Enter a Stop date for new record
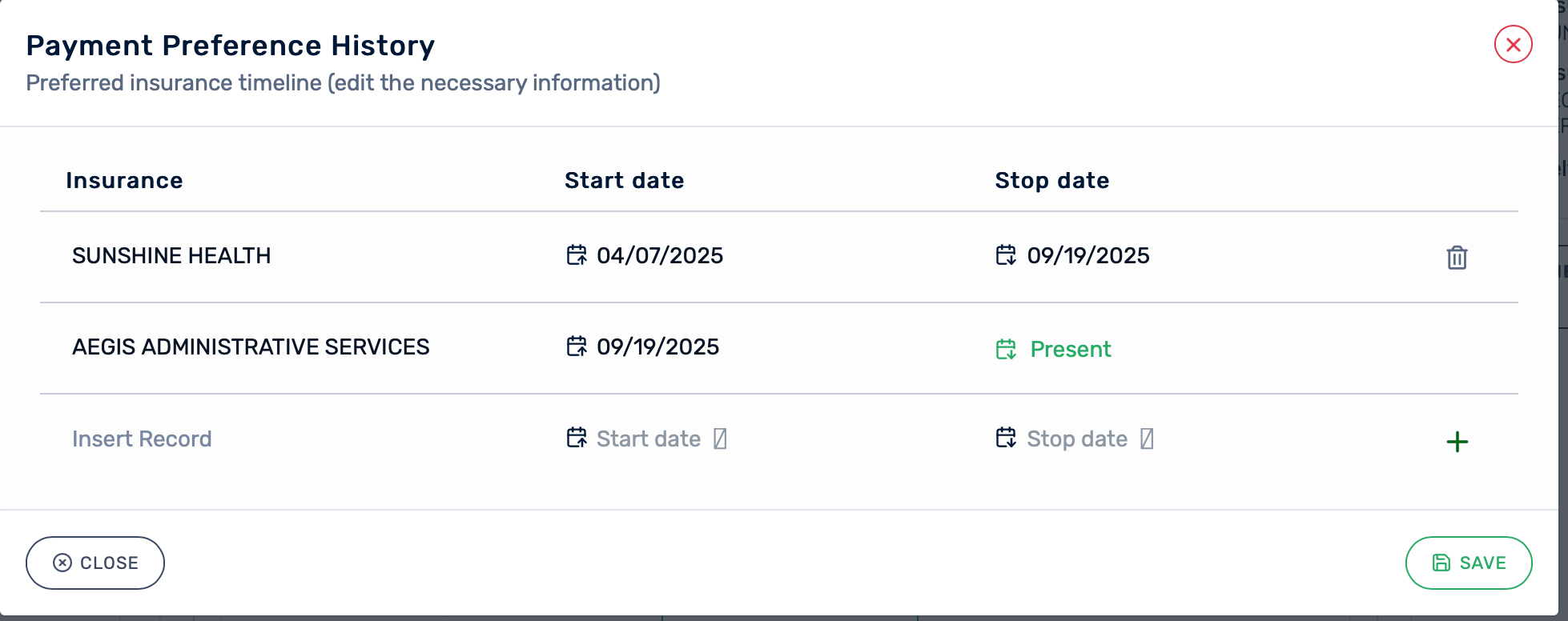Screen dimensions: 1568x621 click(1077, 439)
